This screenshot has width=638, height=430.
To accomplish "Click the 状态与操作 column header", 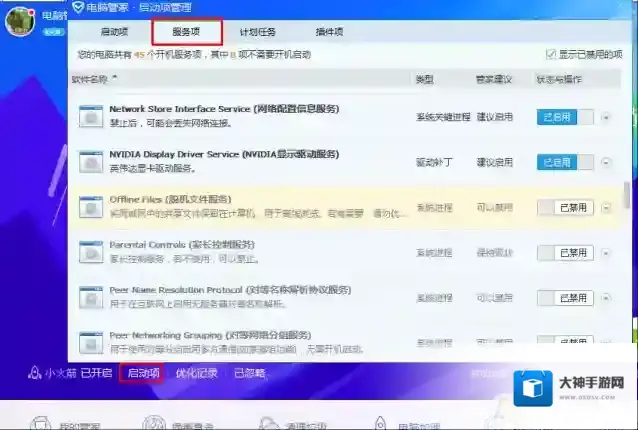I will pos(559,79).
